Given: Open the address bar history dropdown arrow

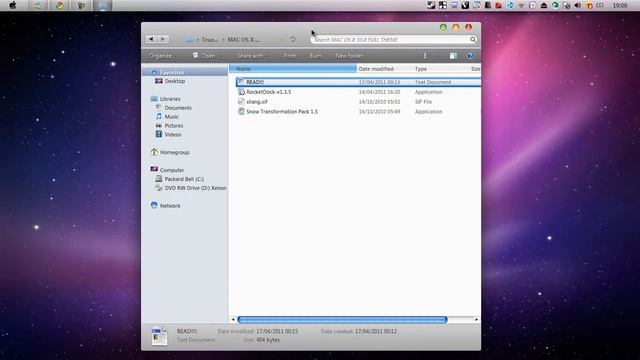Looking at the screenshot, I should tap(282, 40).
